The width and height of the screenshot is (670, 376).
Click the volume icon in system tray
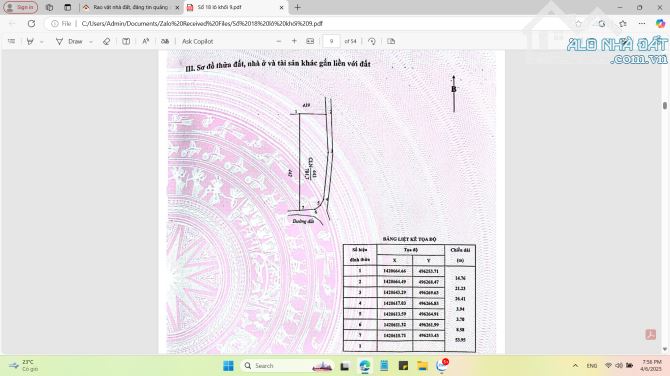click(x=619, y=366)
